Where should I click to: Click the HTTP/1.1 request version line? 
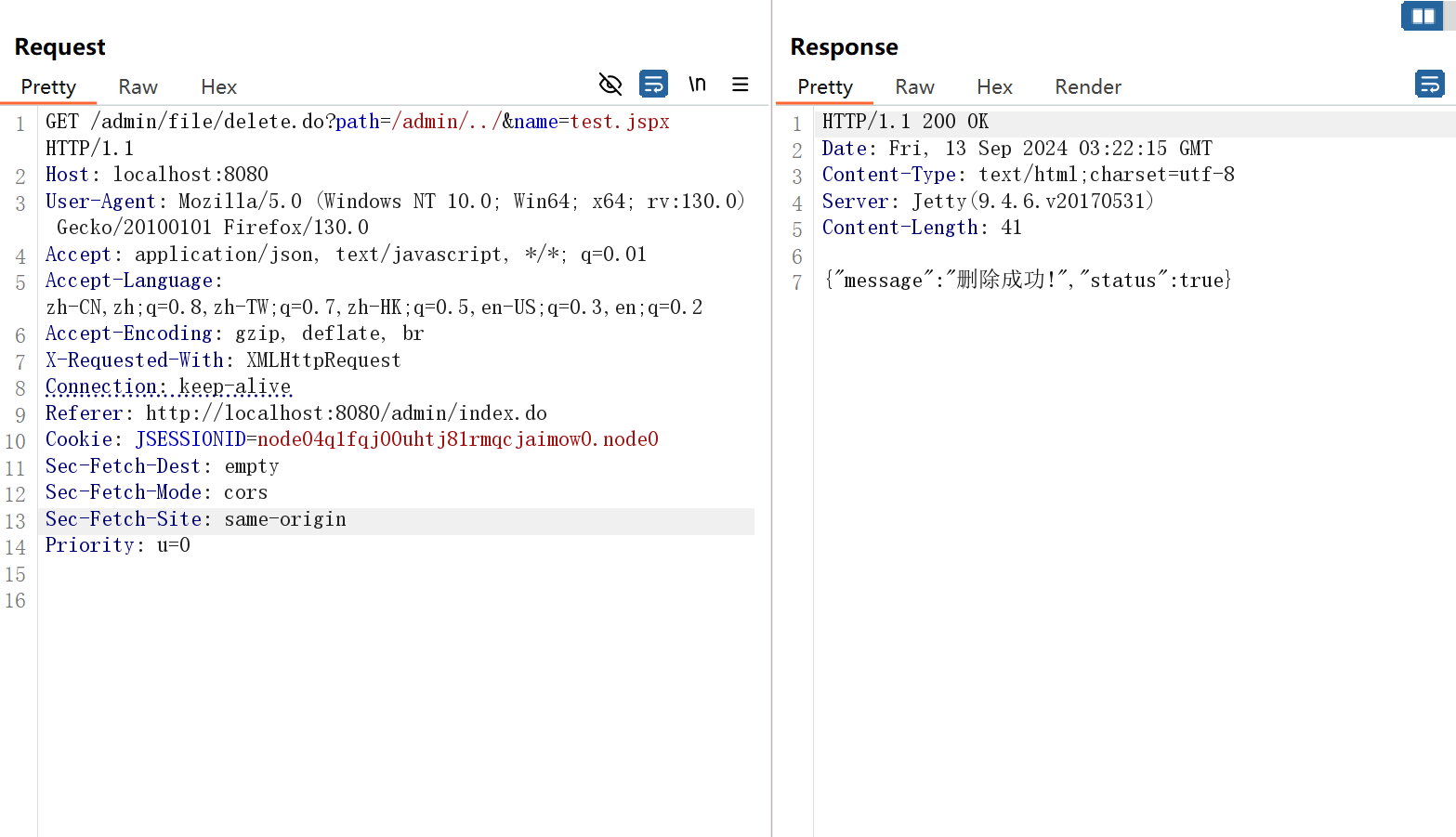(x=90, y=149)
